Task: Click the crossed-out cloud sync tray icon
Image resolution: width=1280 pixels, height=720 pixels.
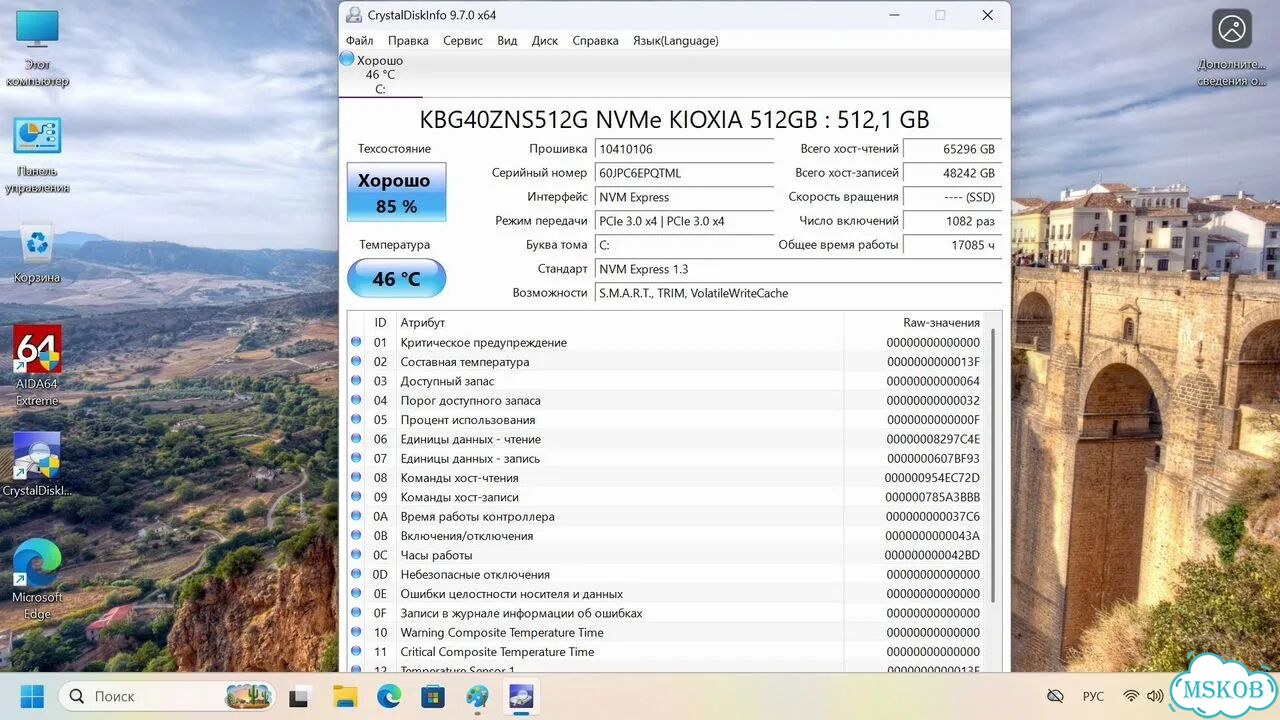Action: click(1055, 696)
